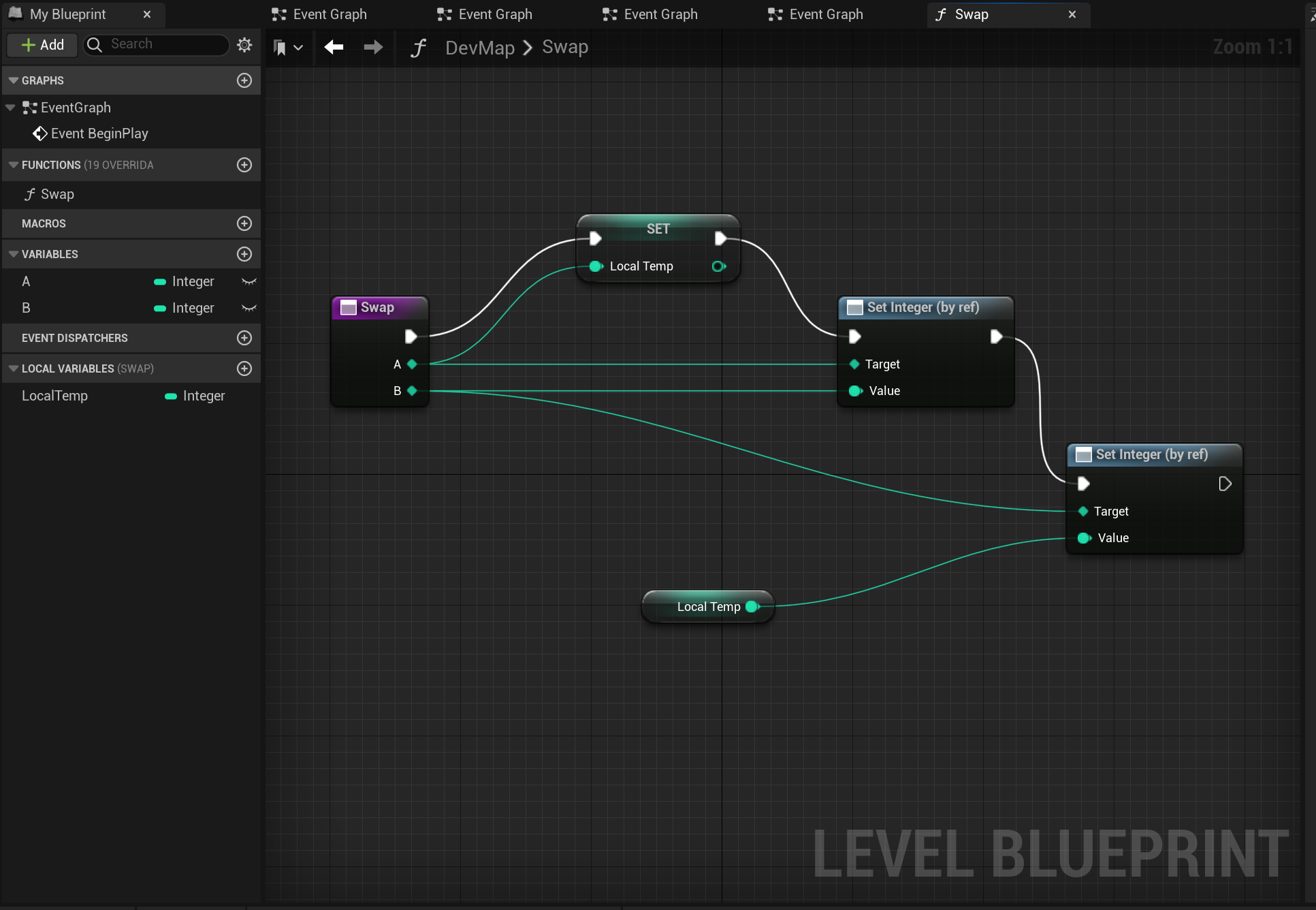Viewport: 1316px width, 910px height.
Task: Navigate forward with the right arrow icon
Action: click(373, 47)
